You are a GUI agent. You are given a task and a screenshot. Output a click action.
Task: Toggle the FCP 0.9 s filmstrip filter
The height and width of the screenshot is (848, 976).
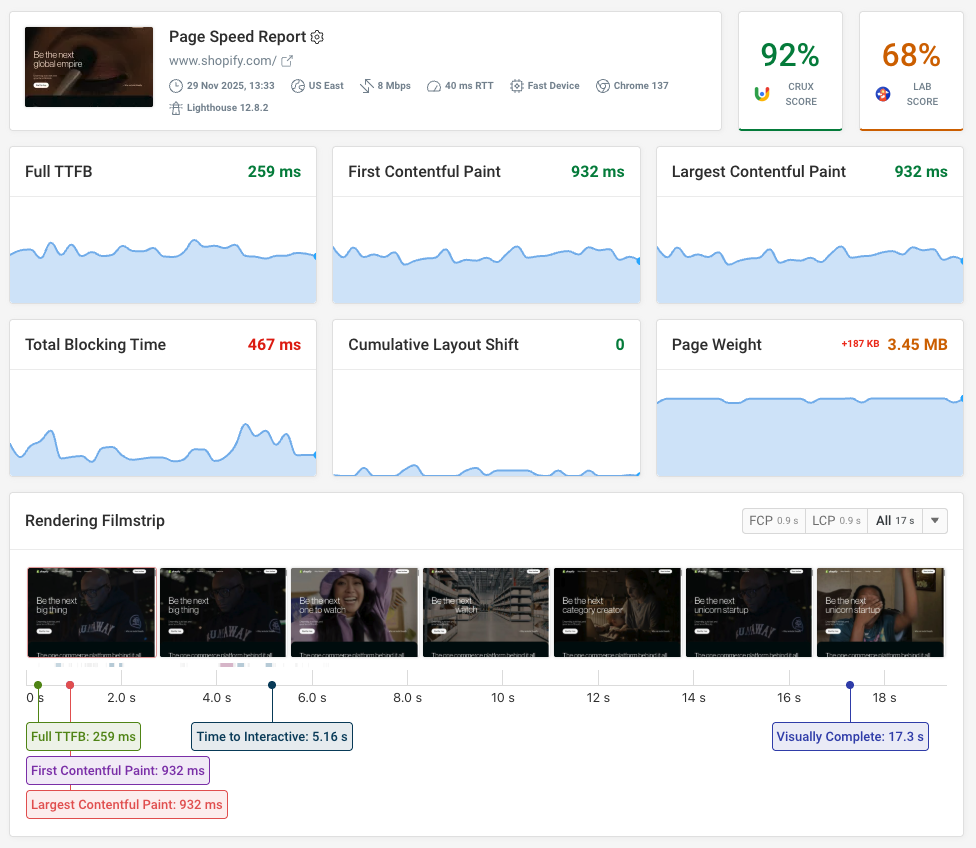(773, 520)
